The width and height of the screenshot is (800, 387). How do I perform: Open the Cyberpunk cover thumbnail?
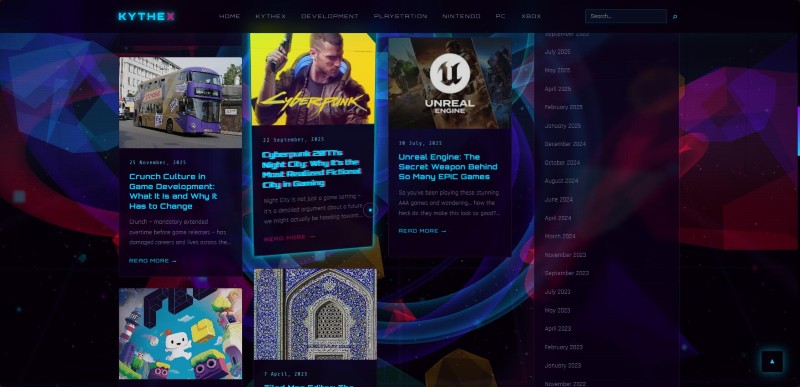pos(313,79)
